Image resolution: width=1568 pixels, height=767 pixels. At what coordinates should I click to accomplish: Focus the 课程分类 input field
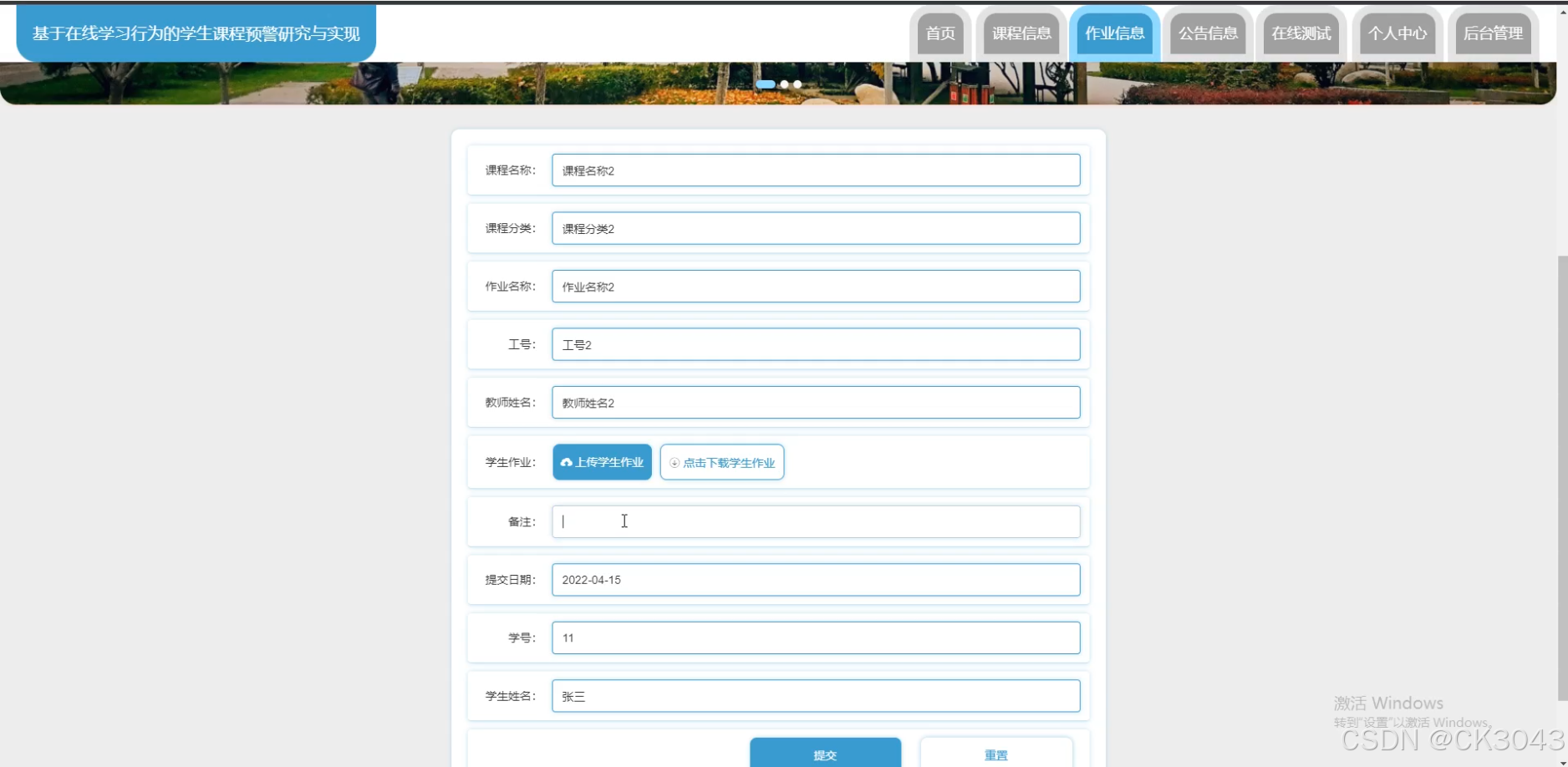(816, 228)
